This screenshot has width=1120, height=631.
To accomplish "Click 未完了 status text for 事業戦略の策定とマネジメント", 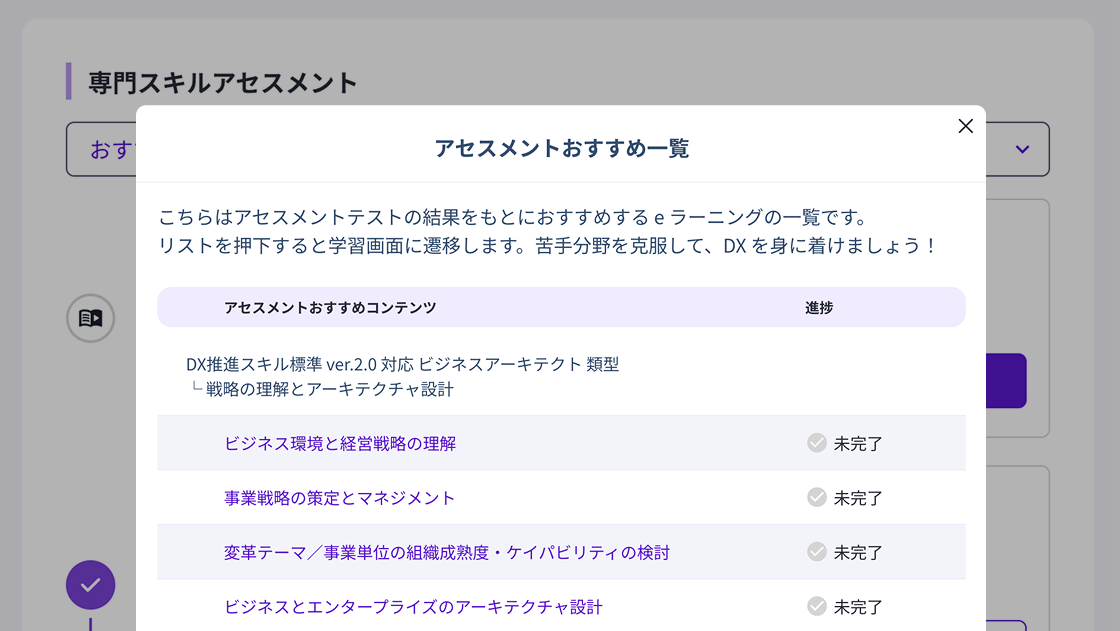I will (858, 498).
